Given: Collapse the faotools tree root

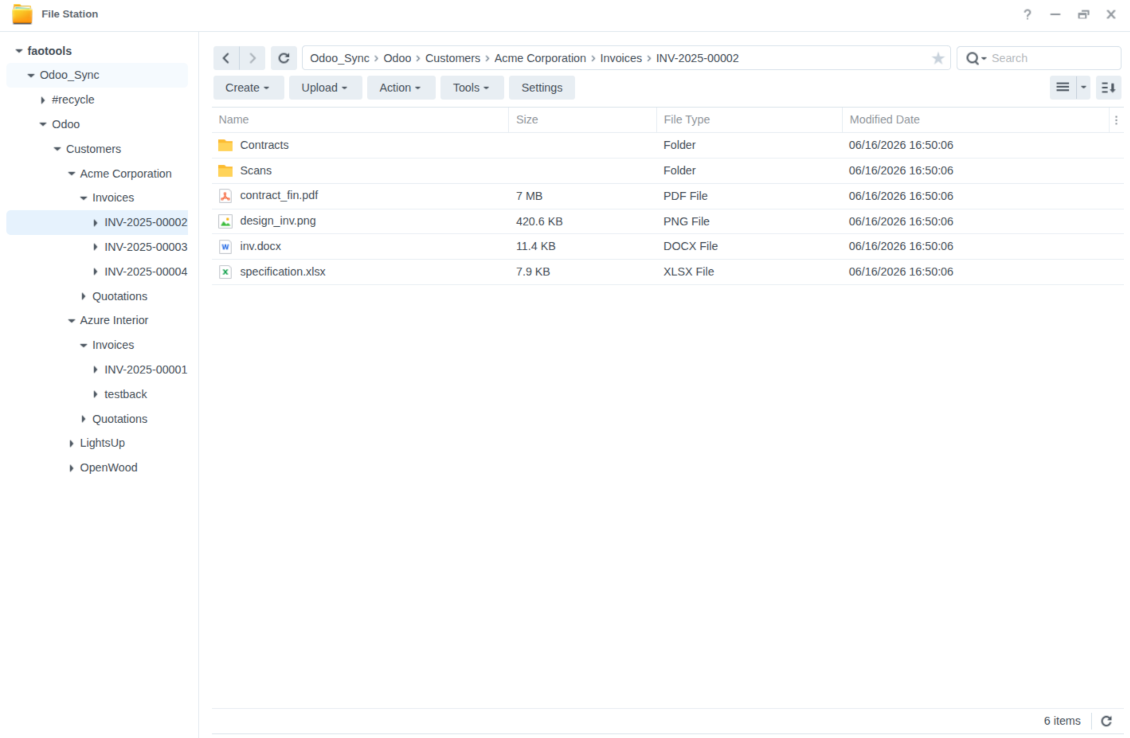Looking at the screenshot, I should [19, 51].
